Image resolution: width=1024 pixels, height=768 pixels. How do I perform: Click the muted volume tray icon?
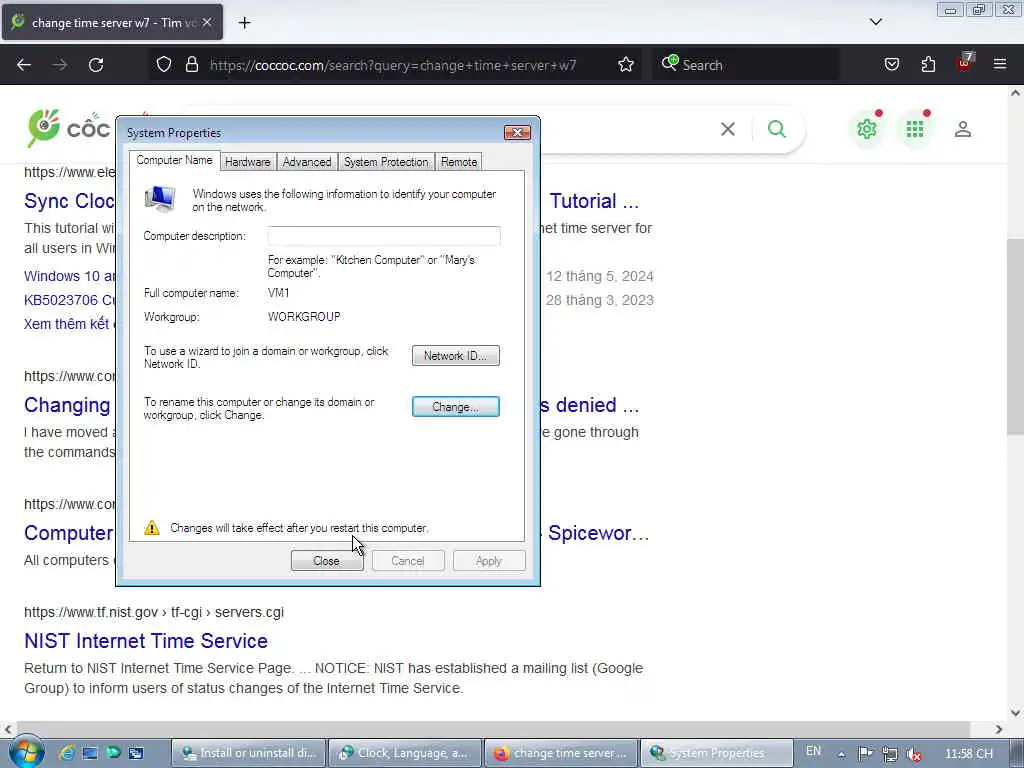(914, 754)
